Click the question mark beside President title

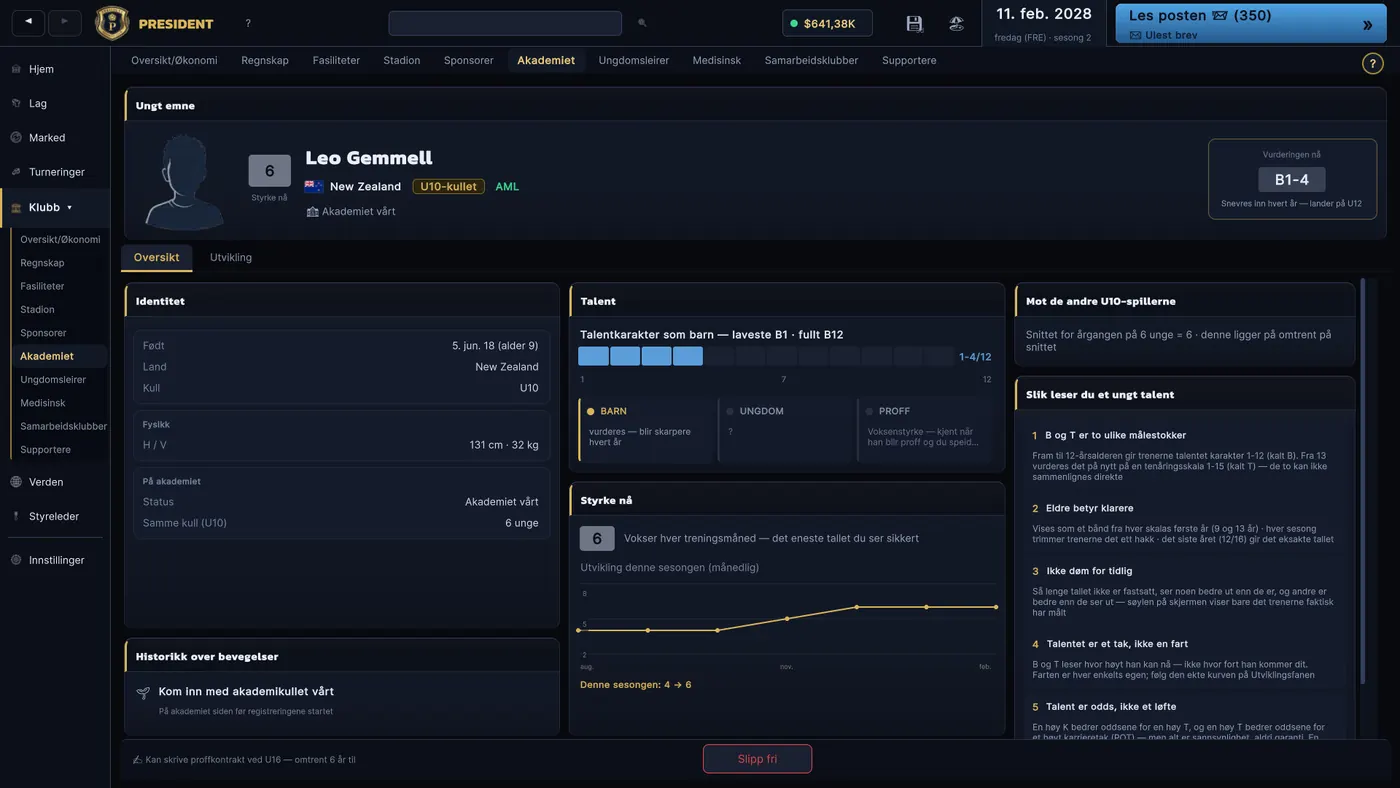(248, 23)
